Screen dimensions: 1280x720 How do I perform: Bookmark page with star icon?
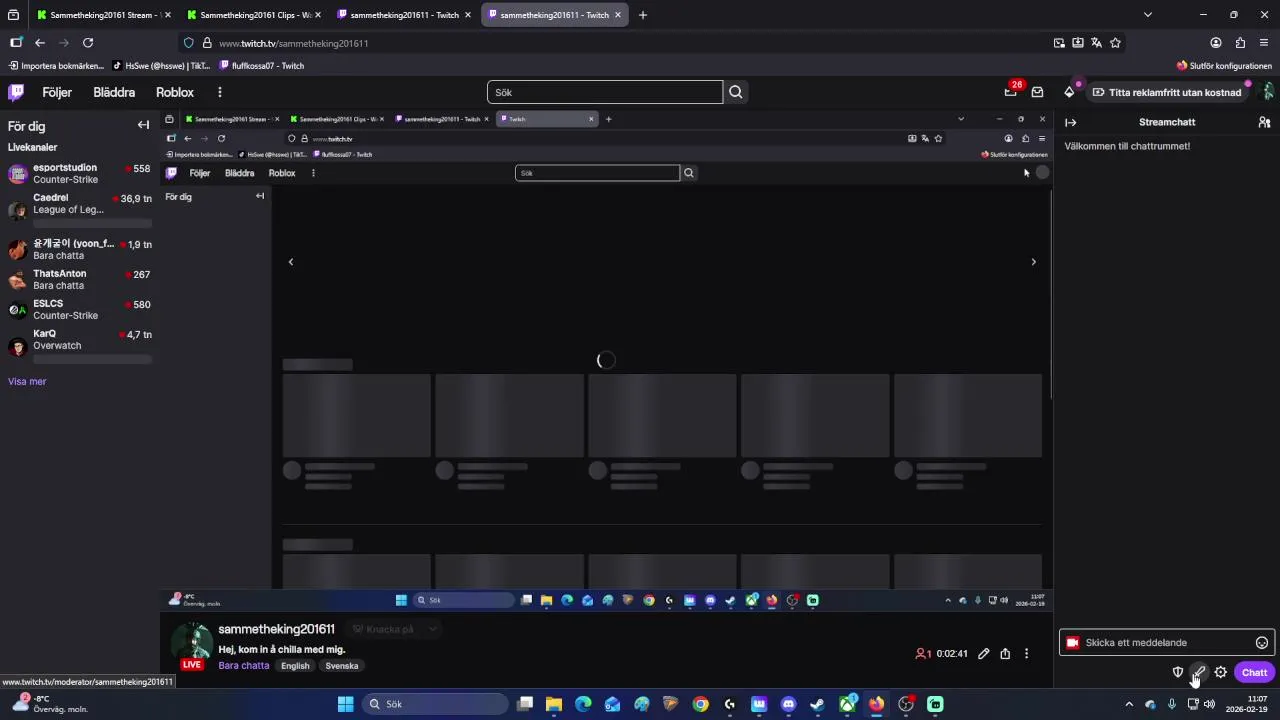click(x=1116, y=43)
